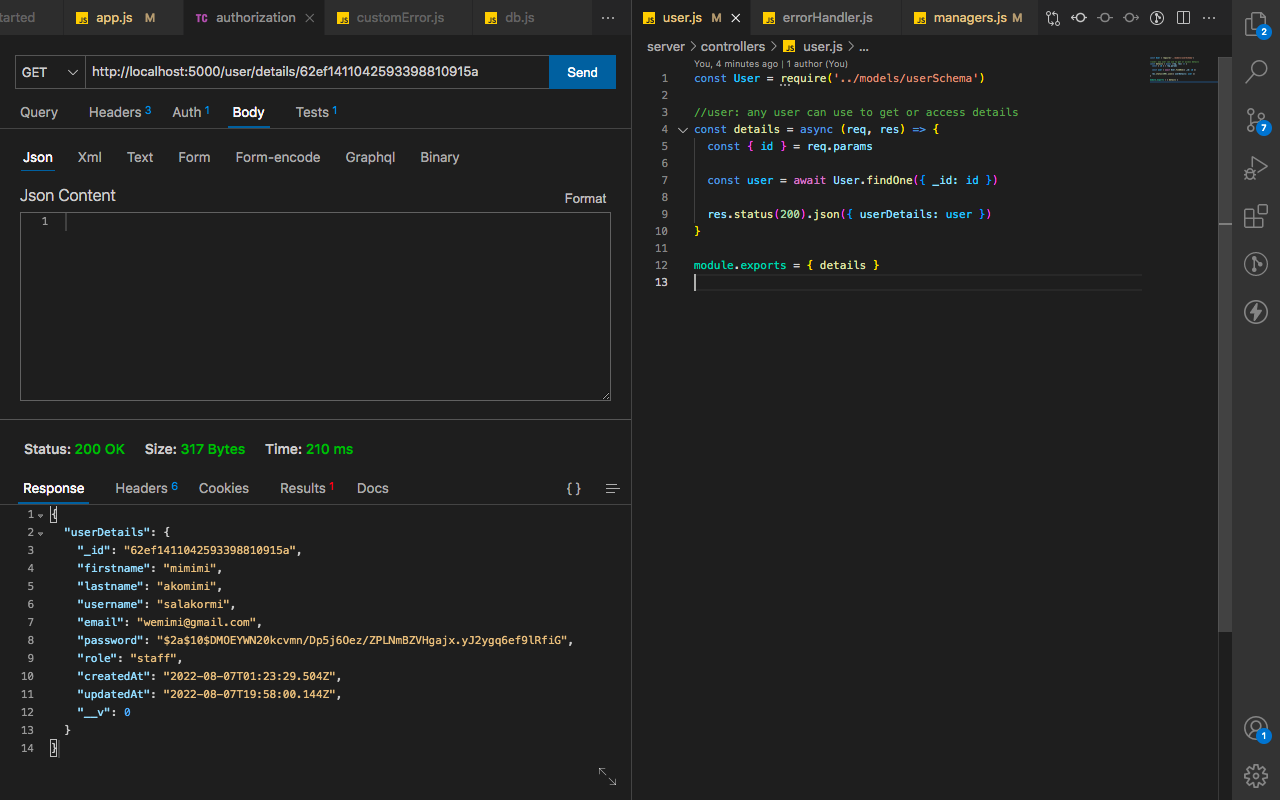Select the Xml body type
Screen dimensions: 1280x800
90,157
